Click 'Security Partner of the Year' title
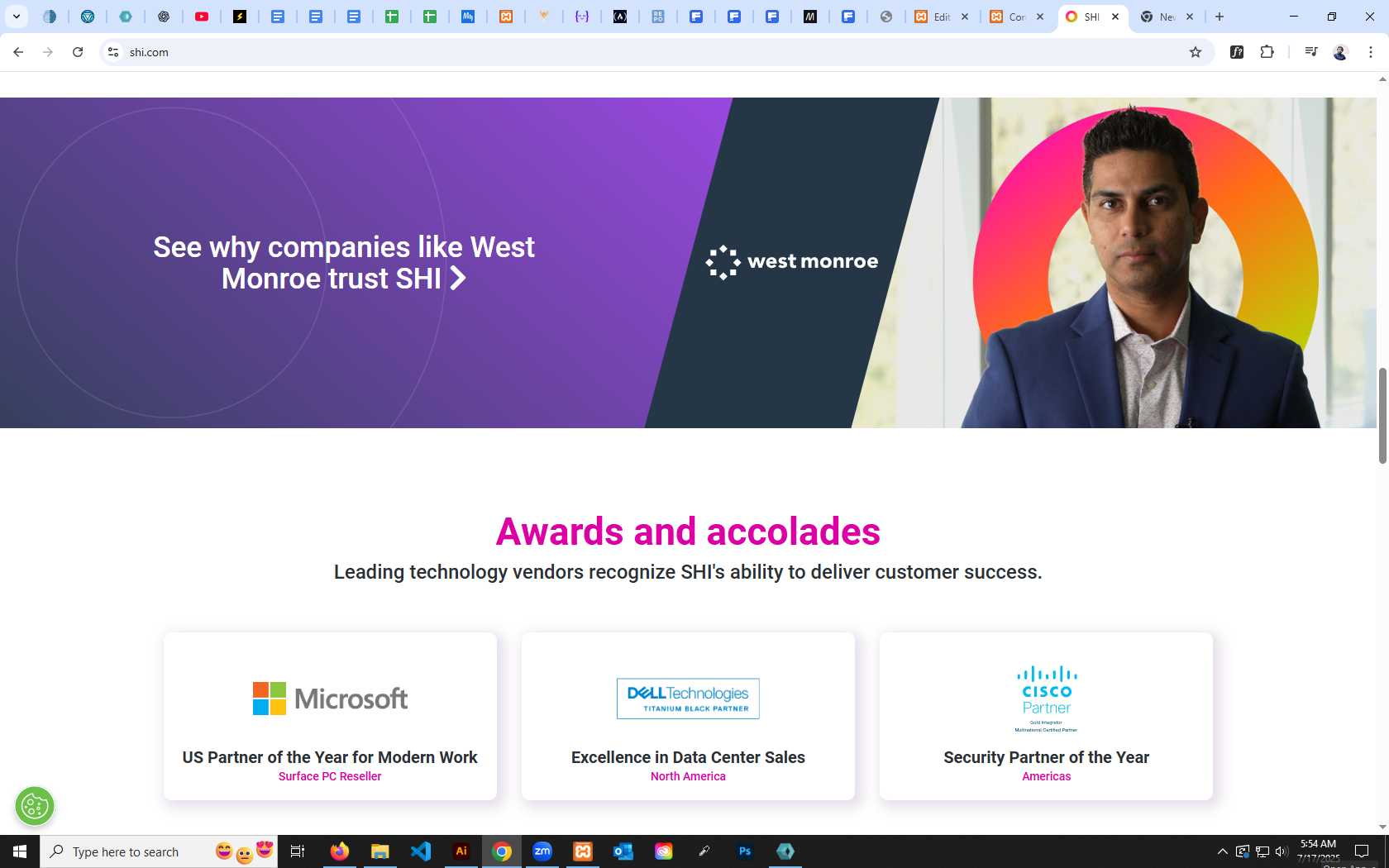 pos(1046,757)
